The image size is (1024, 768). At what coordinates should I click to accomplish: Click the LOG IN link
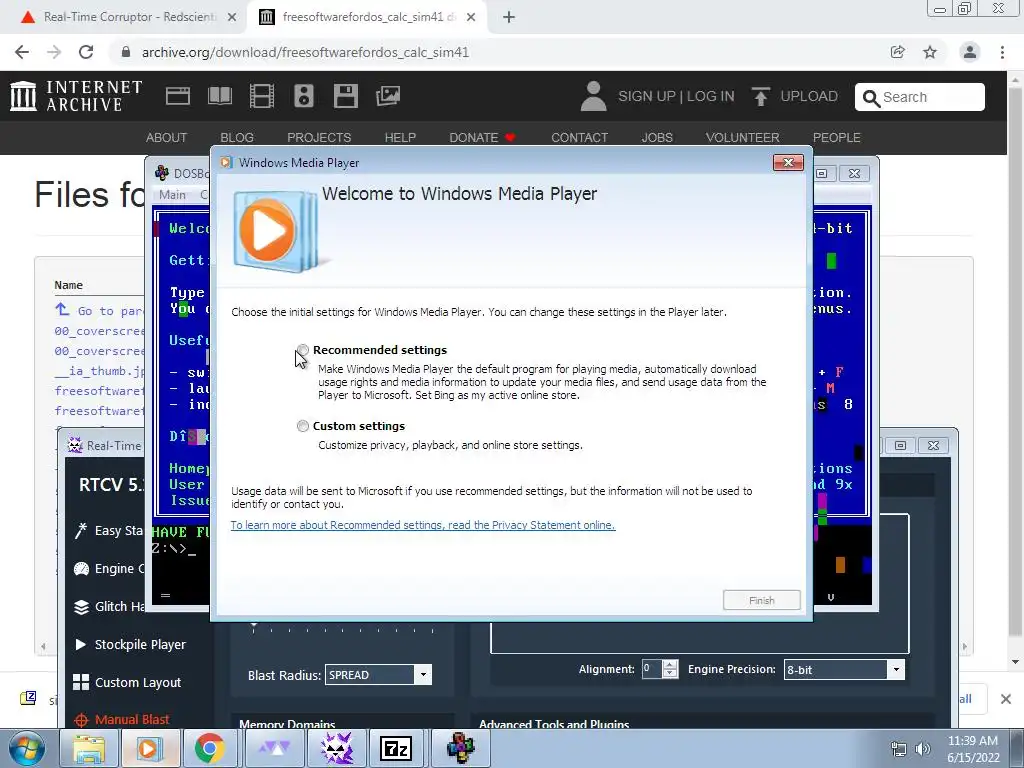tap(711, 97)
